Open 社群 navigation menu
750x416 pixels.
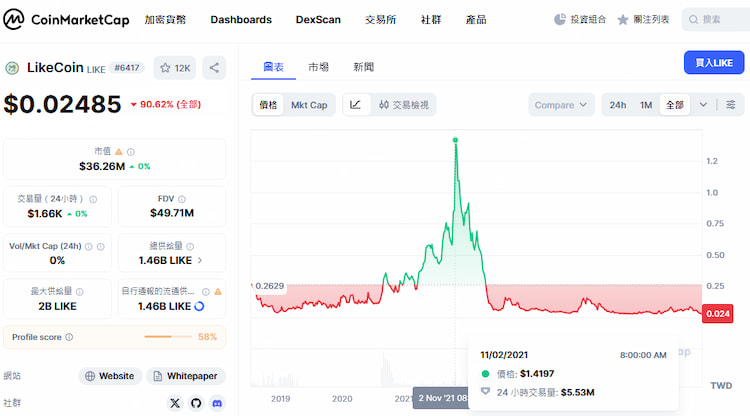coord(430,20)
